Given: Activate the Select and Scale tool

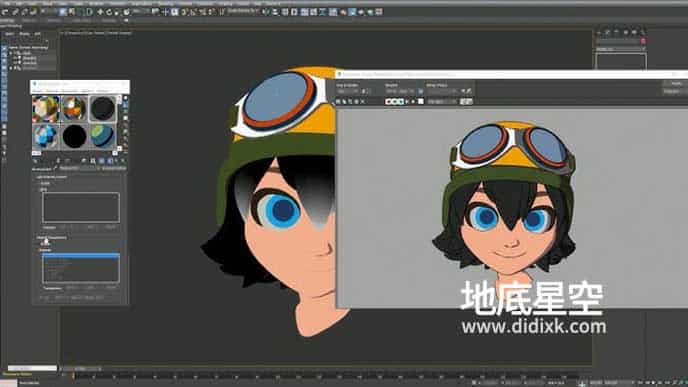Looking at the screenshot, I should point(118,12).
